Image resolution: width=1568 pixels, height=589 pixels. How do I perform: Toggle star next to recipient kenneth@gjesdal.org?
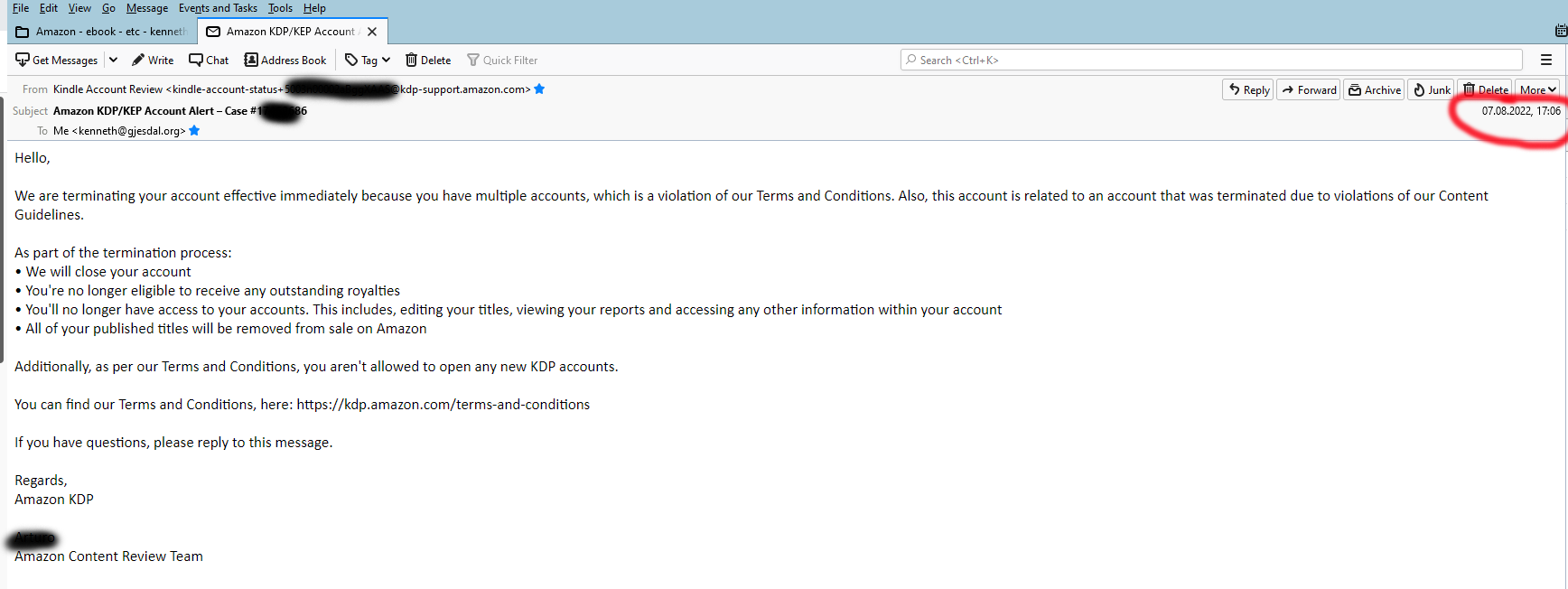click(194, 130)
